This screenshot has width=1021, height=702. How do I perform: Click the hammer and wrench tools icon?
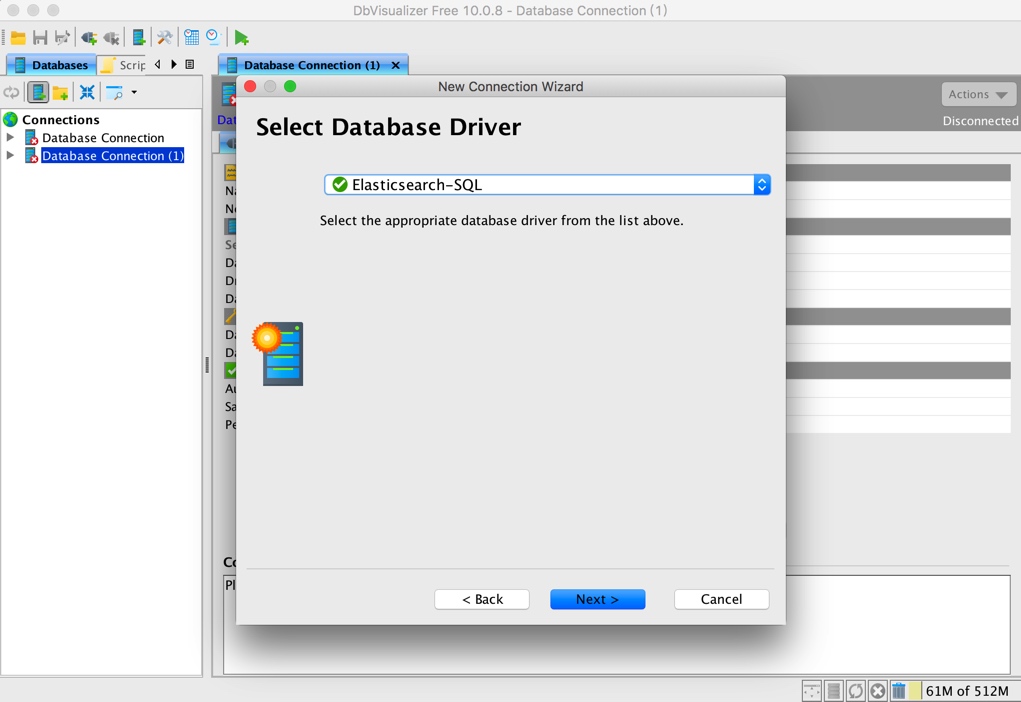click(165, 38)
